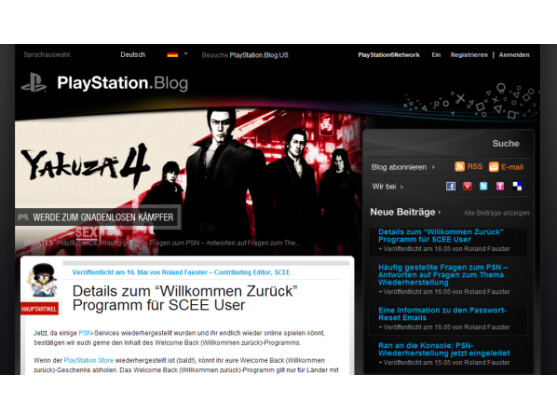Image resolution: width=557 pixels, height=418 pixels.
Task: Go to PlayStation.Blog home title
Action: 123,83
